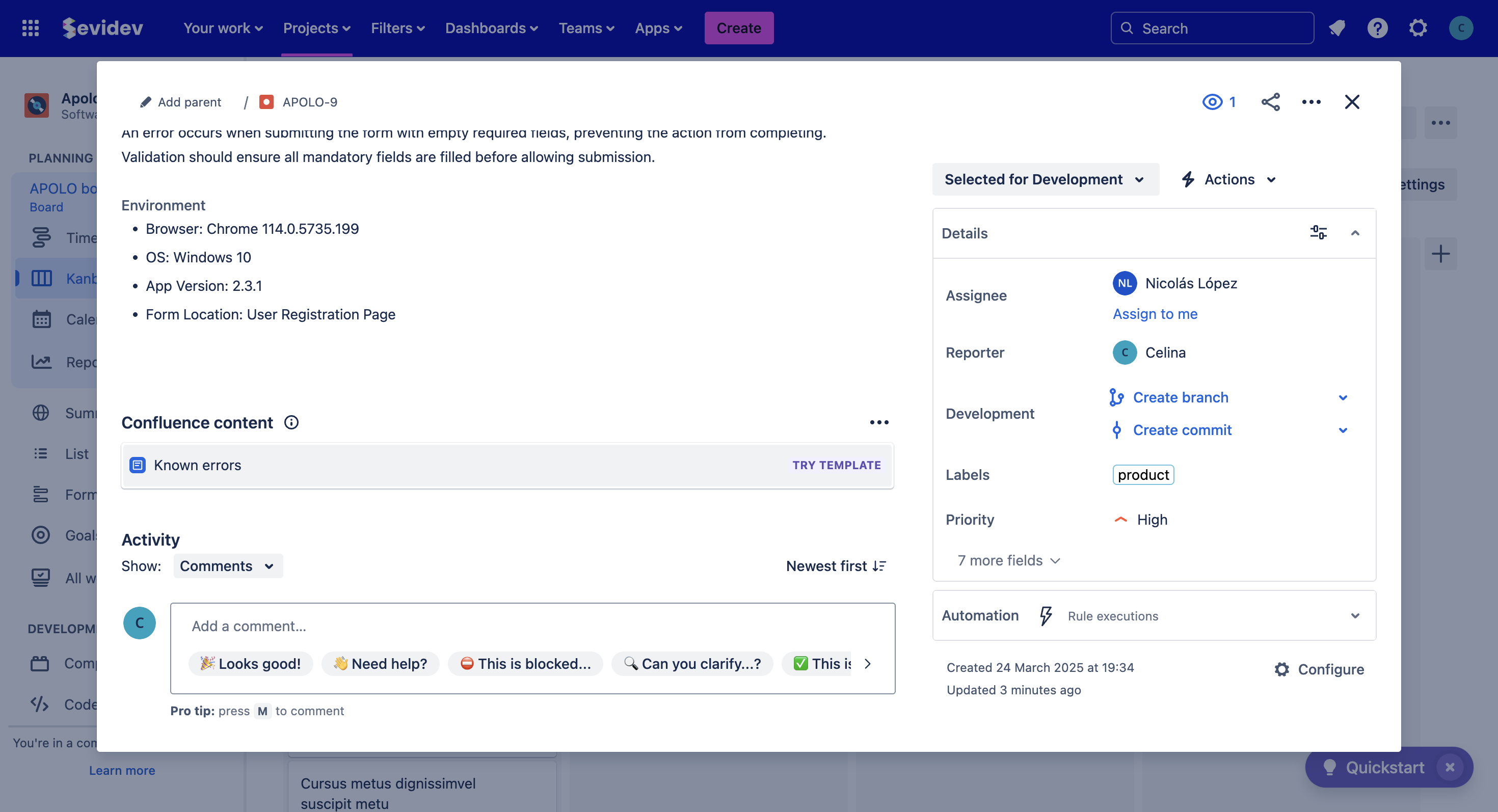Click the share icon in issue header
The height and width of the screenshot is (812, 1498).
pyautogui.click(x=1271, y=102)
